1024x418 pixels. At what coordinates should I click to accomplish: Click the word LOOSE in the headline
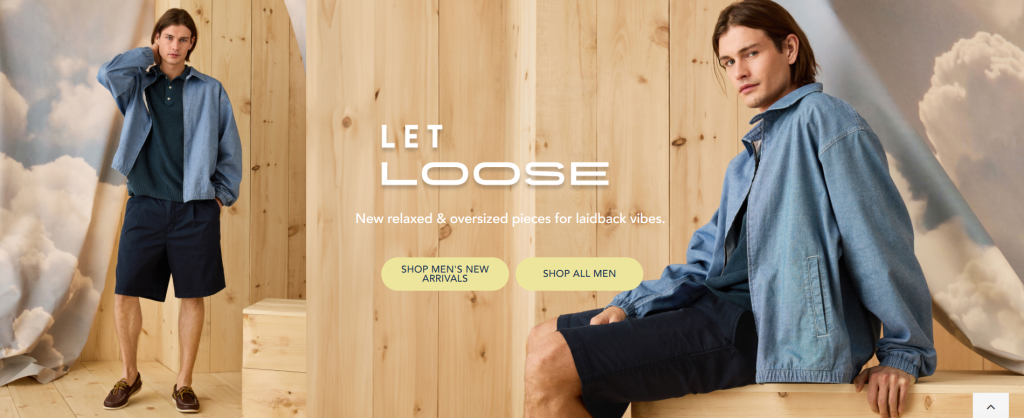[495, 174]
